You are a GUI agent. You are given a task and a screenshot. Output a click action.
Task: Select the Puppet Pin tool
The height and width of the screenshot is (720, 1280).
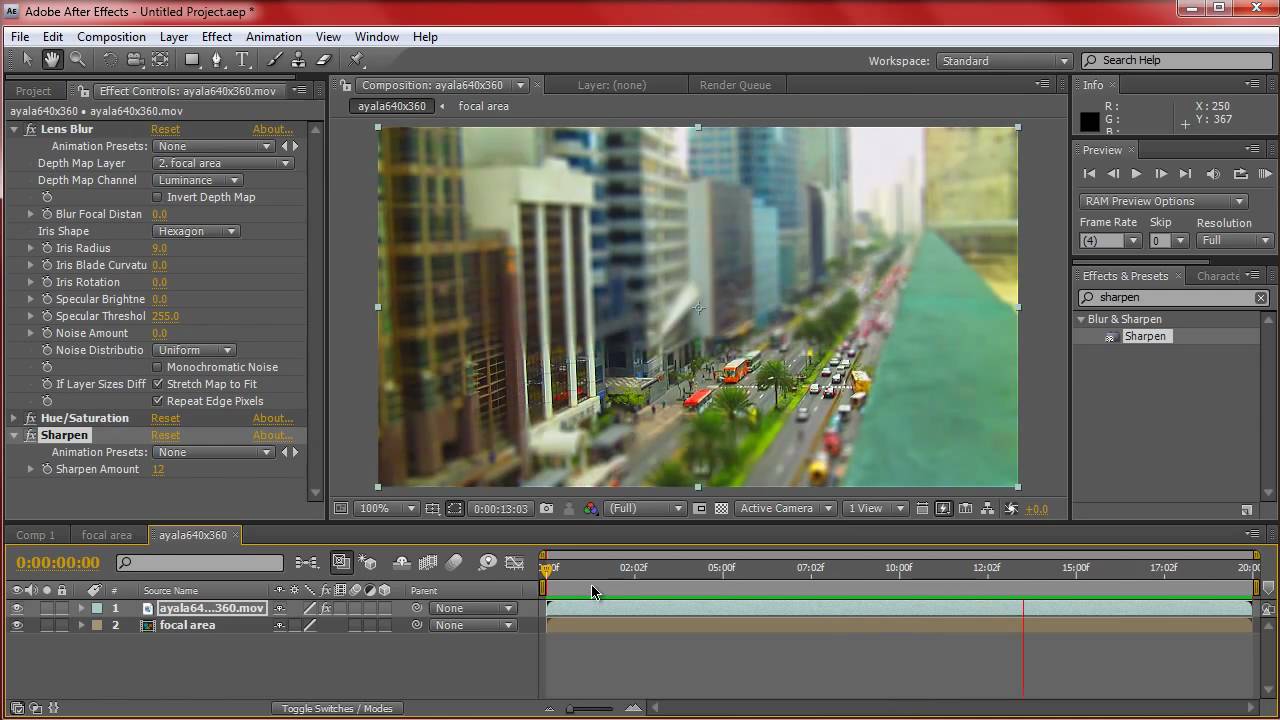point(357,60)
